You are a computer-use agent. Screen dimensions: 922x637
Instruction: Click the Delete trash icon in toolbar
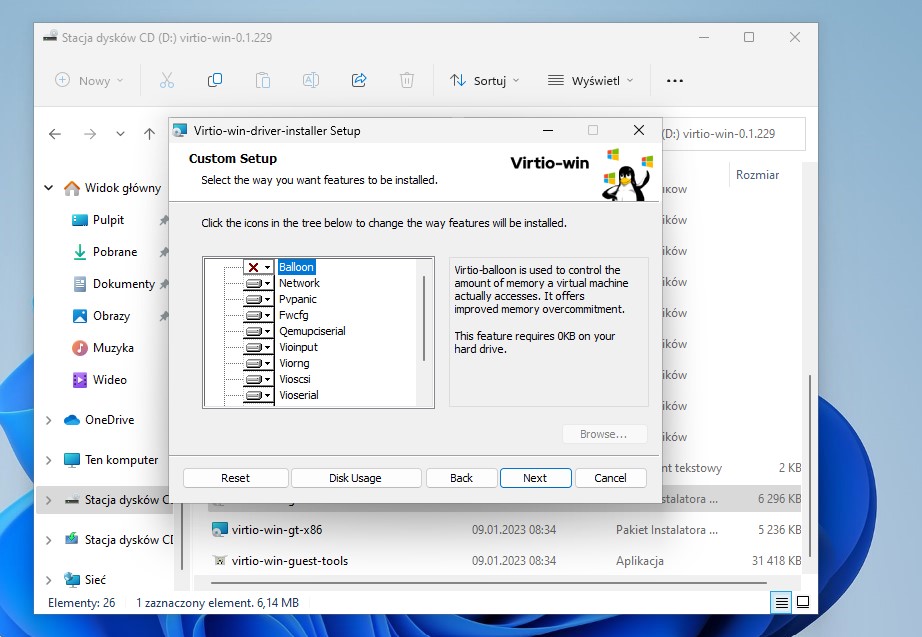coord(407,80)
